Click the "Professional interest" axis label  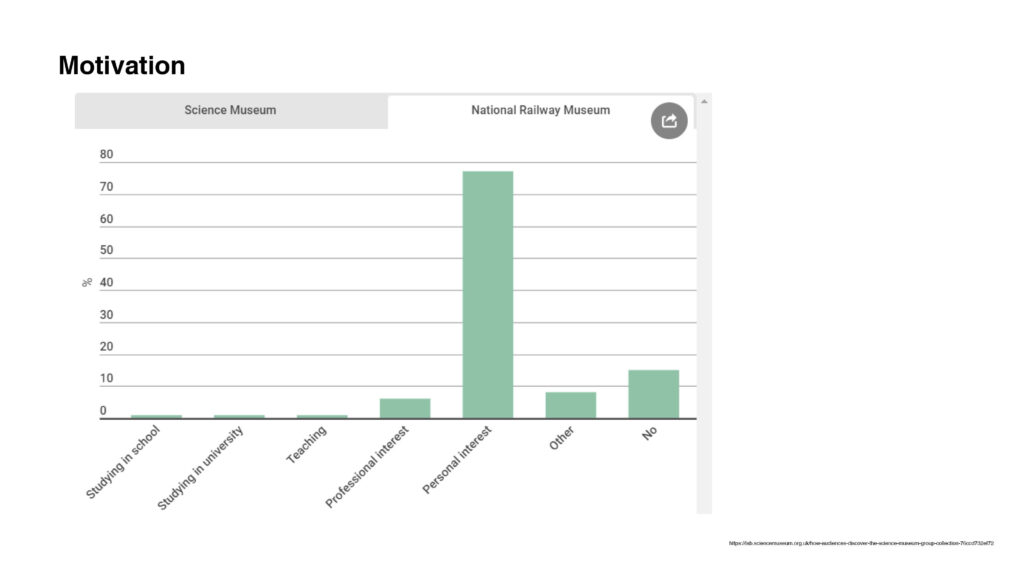pyautogui.click(x=367, y=466)
